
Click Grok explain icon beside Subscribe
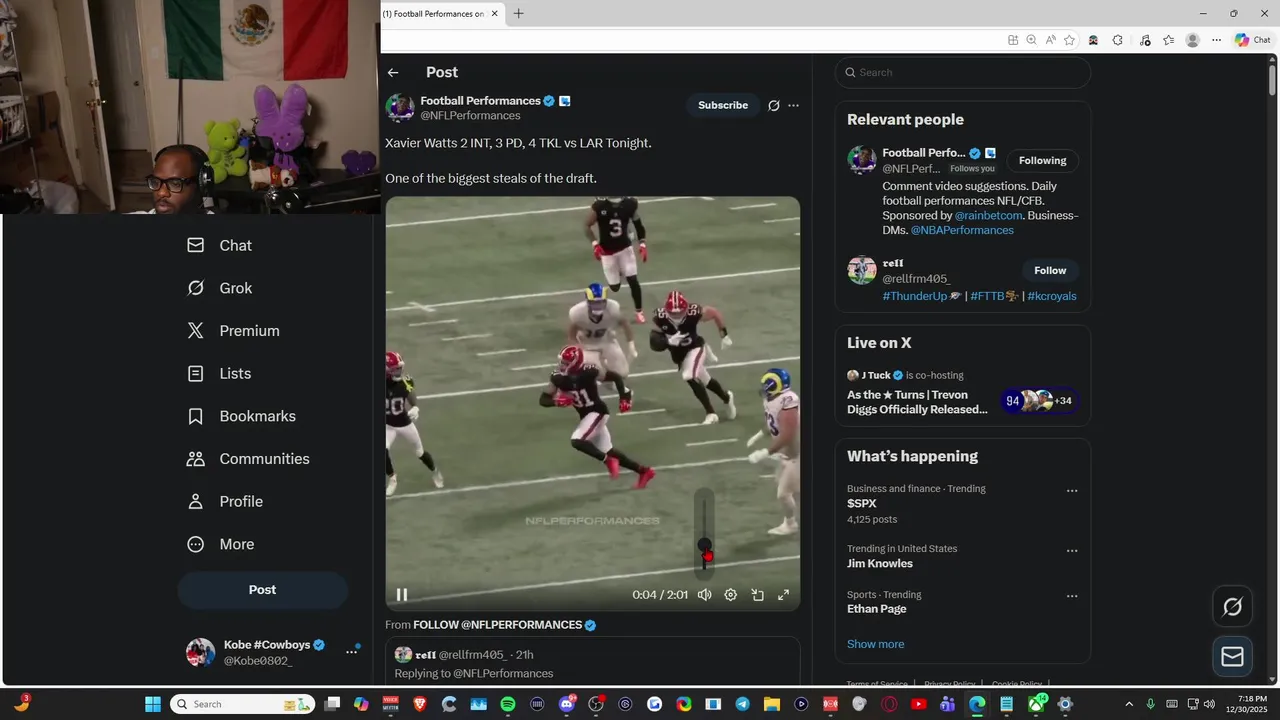click(773, 105)
